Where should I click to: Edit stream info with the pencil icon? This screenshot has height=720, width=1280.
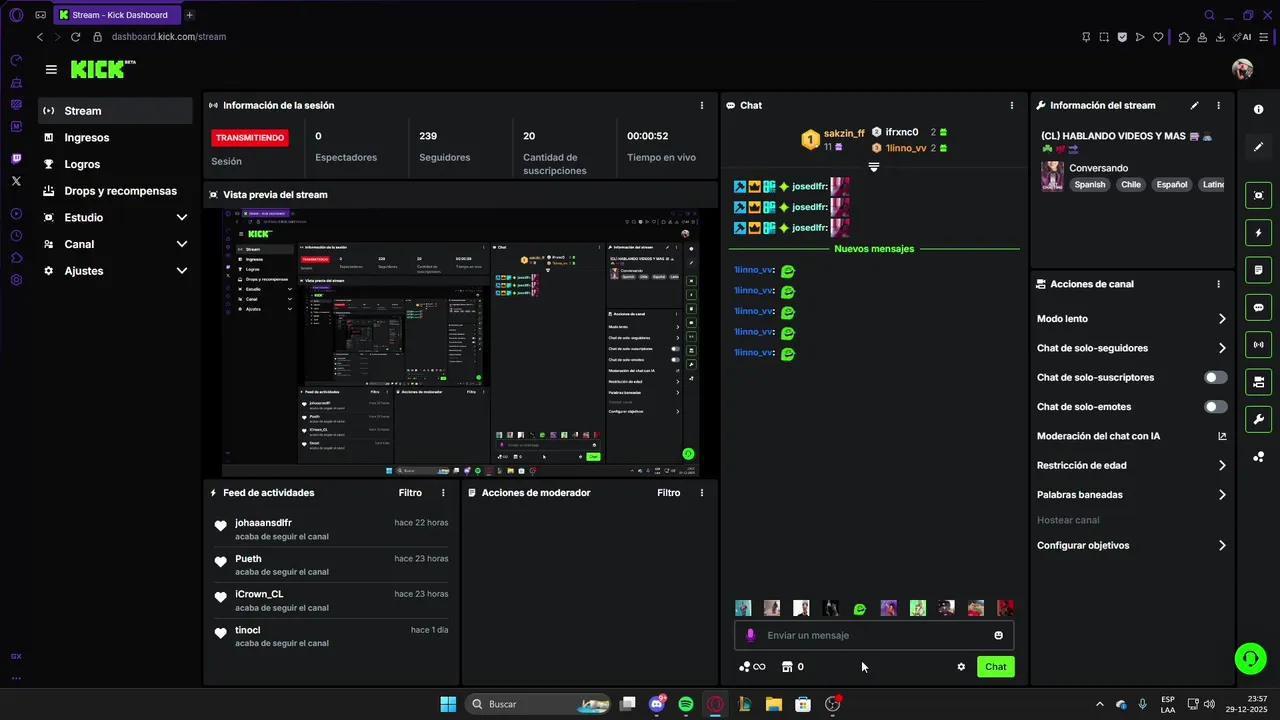click(1194, 105)
